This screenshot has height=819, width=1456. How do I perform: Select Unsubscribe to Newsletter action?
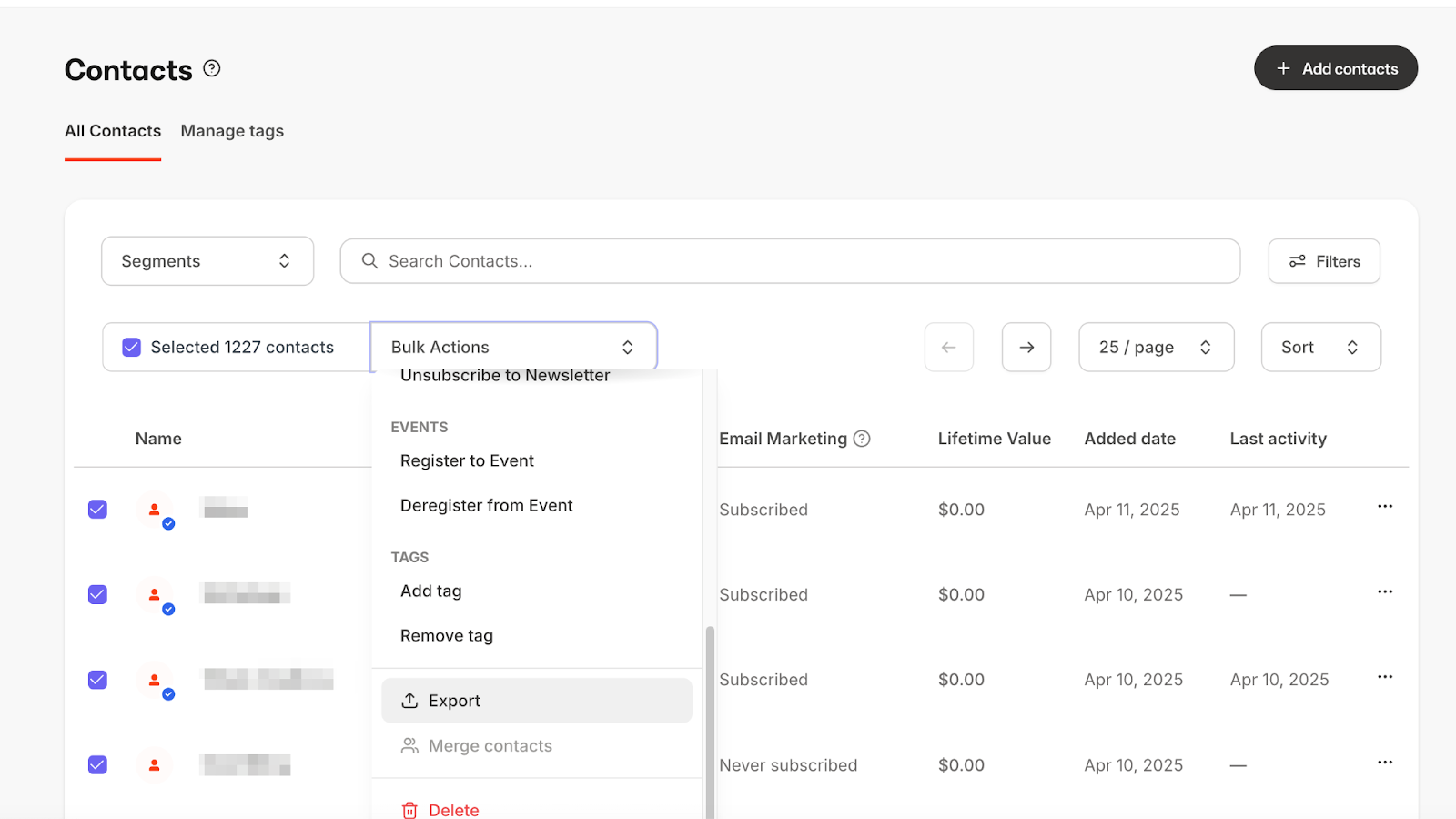[505, 376]
